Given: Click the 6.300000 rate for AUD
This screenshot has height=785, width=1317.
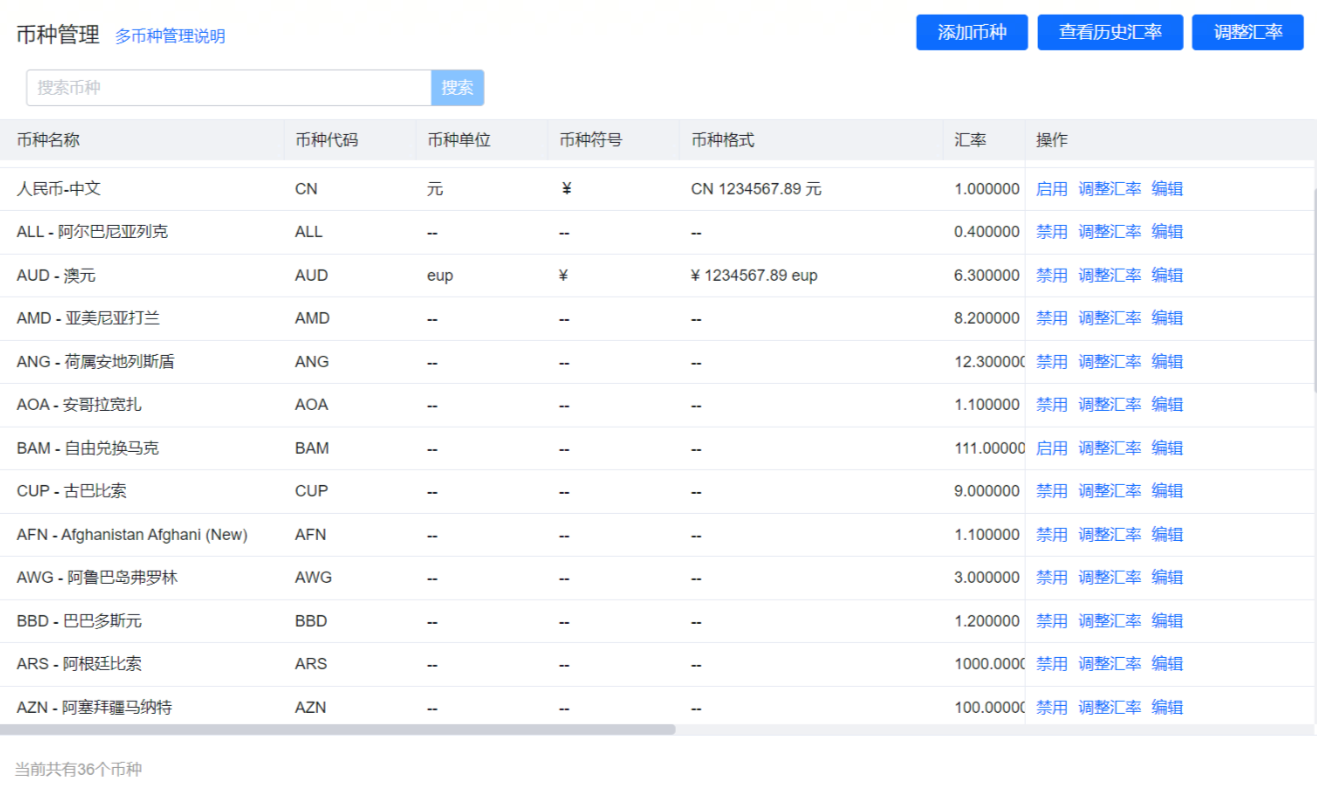Looking at the screenshot, I should click(987, 275).
